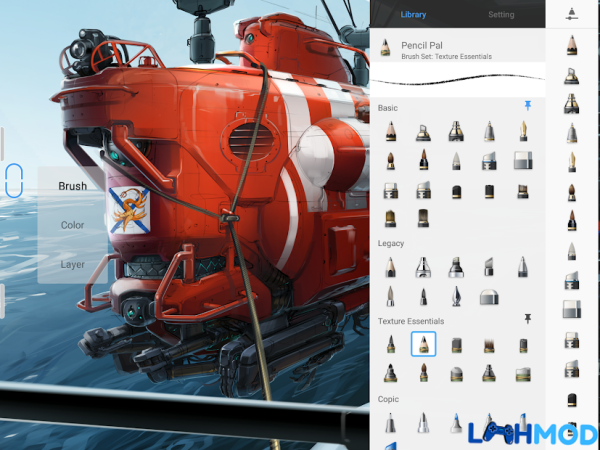Pick the golden-bronze flat brush in Basic
The image size is (600, 450).
[x=390, y=218]
